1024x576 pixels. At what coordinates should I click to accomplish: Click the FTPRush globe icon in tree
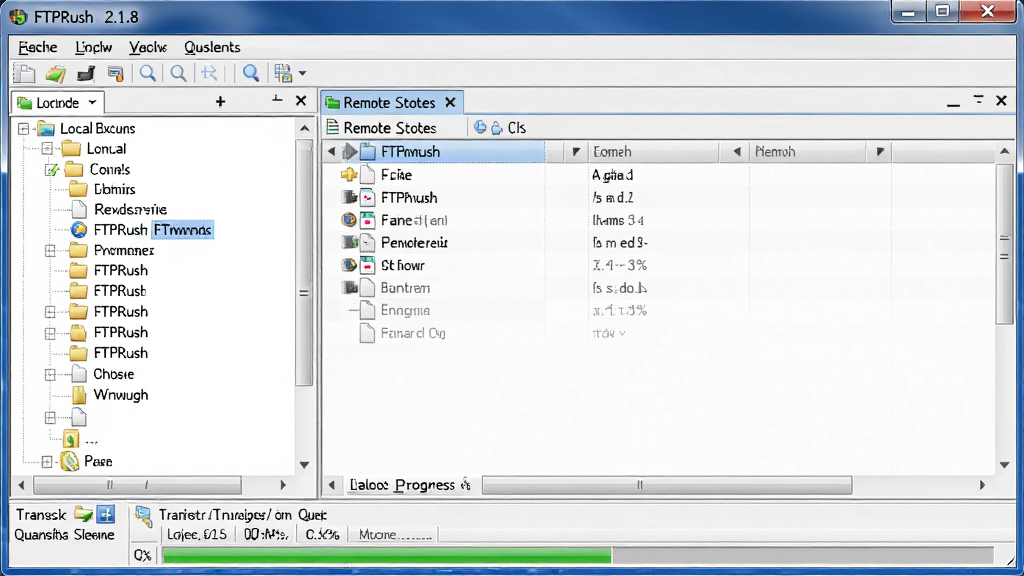click(79, 230)
